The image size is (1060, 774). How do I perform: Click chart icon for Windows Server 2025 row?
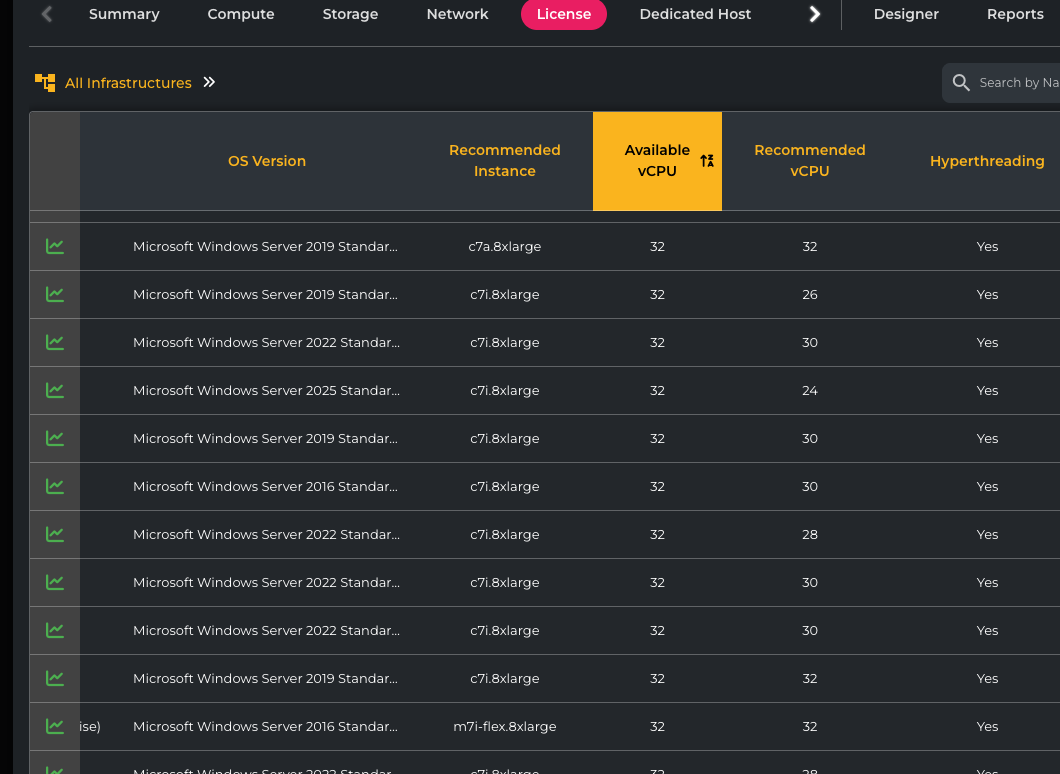click(x=55, y=390)
